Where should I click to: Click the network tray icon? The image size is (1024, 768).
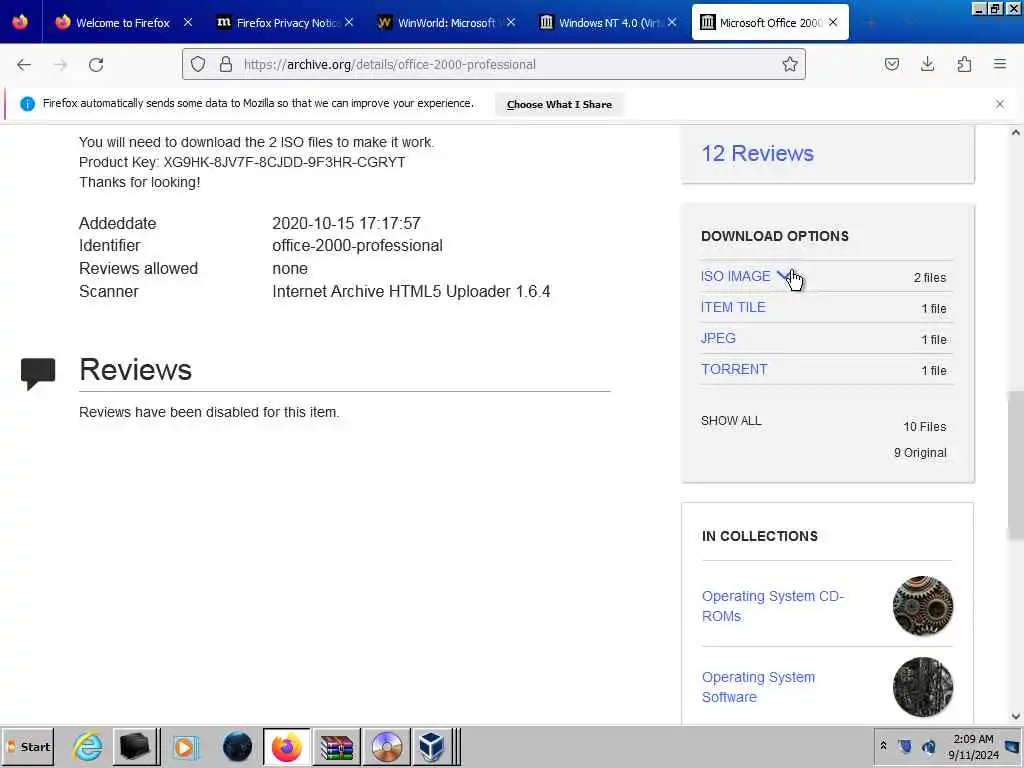coord(904,746)
